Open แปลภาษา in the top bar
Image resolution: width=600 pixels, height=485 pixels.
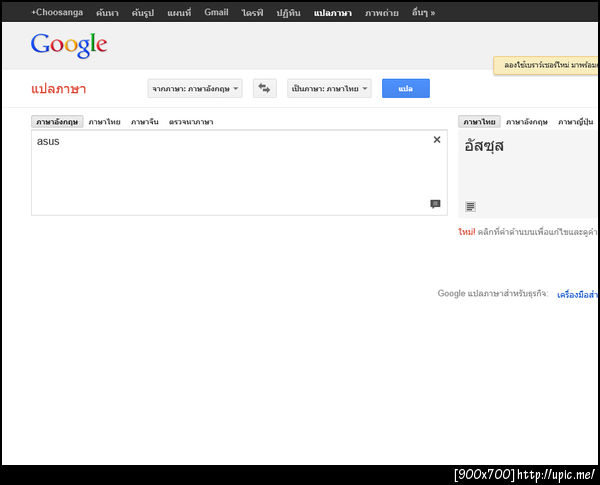[333, 13]
